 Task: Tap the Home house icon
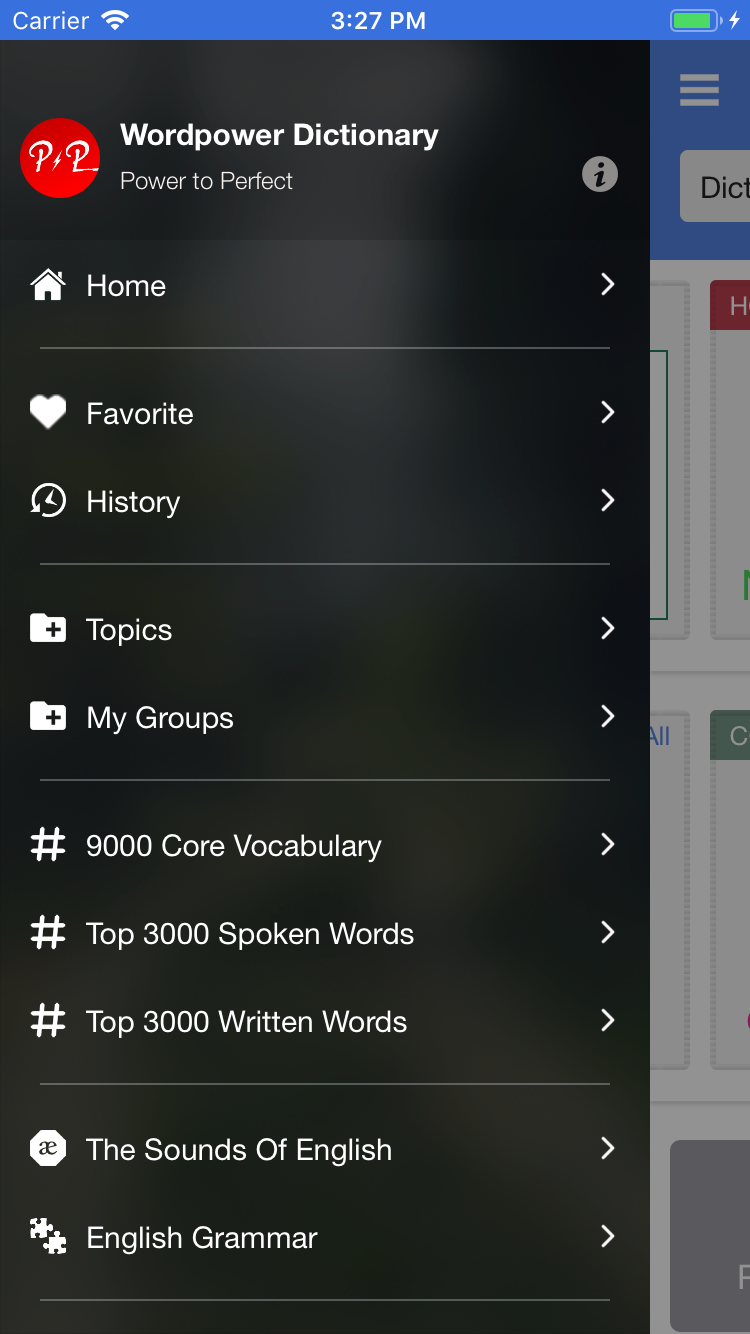click(48, 286)
